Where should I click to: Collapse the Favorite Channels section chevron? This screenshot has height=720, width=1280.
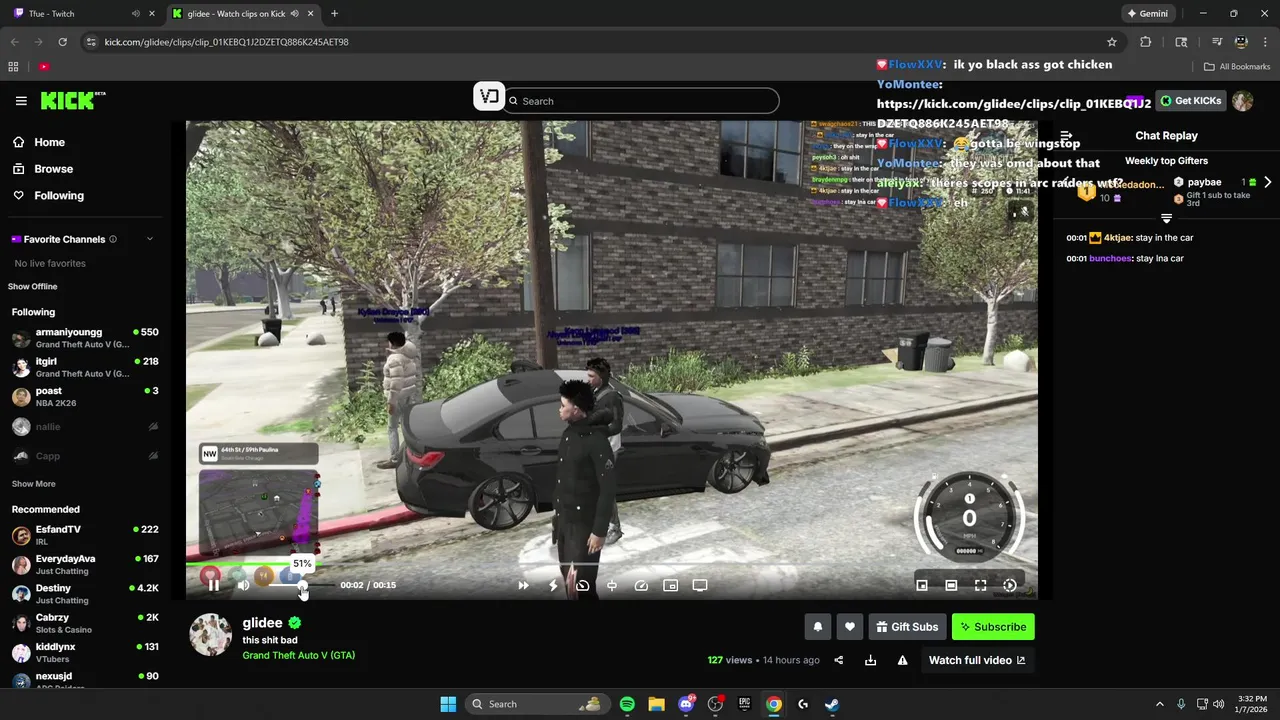pyautogui.click(x=150, y=239)
